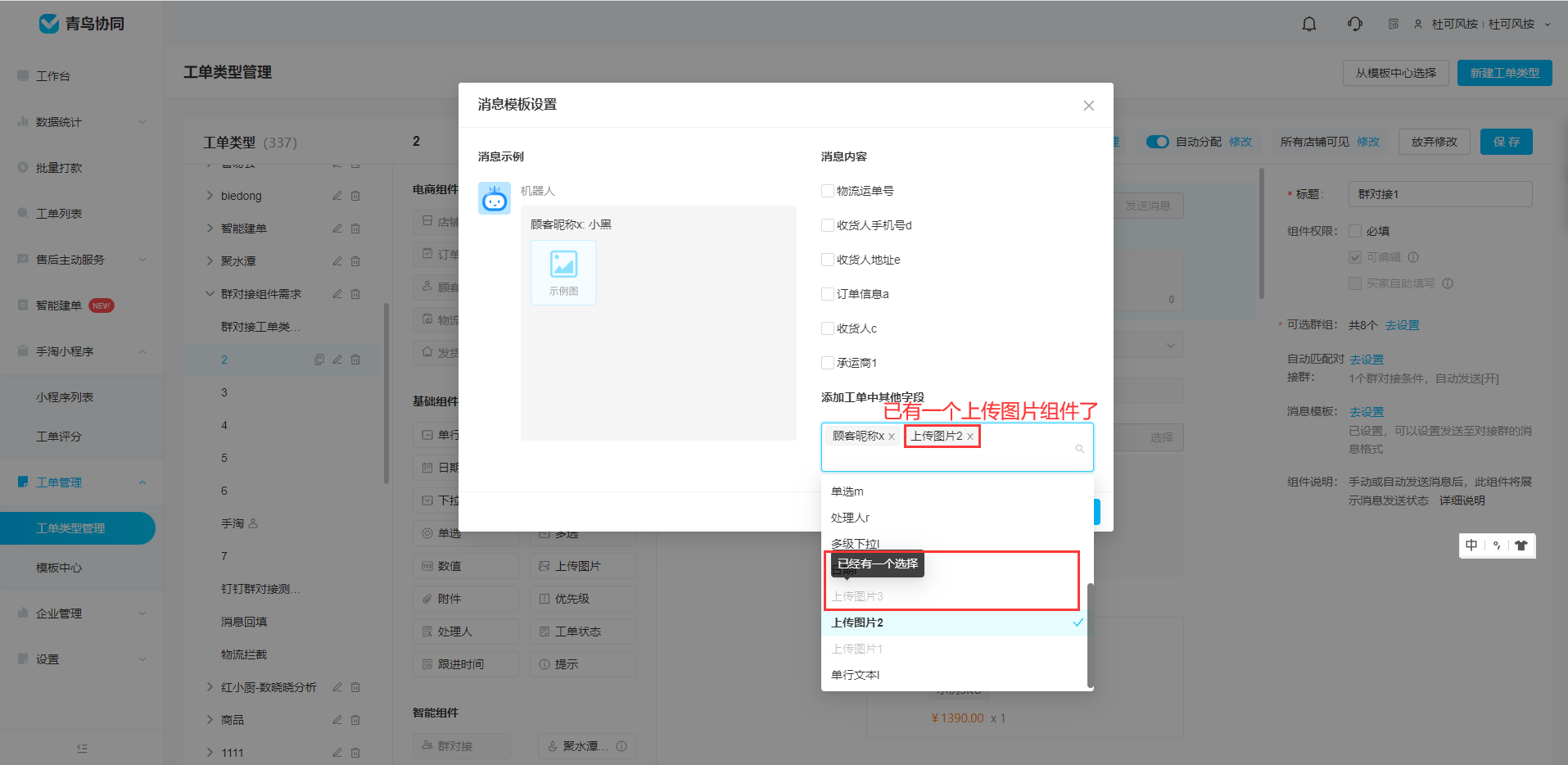Click the dropdown list scrollbar
Screen dimensions: 1568x765
pos(1090,634)
